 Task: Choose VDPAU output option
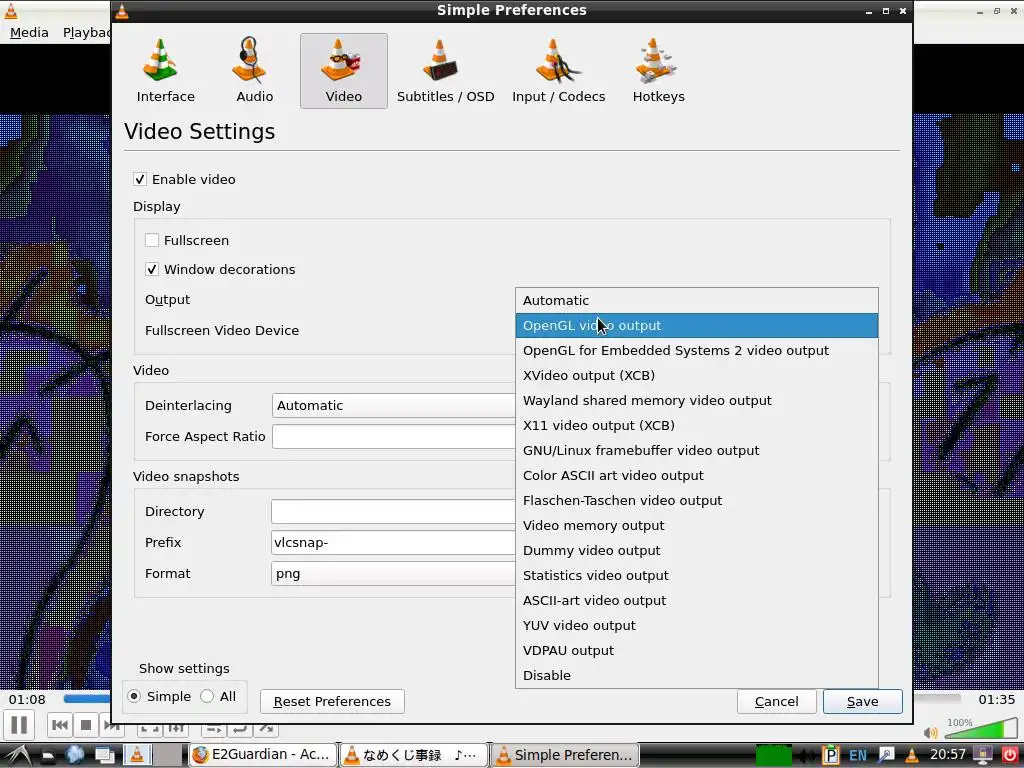697,650
